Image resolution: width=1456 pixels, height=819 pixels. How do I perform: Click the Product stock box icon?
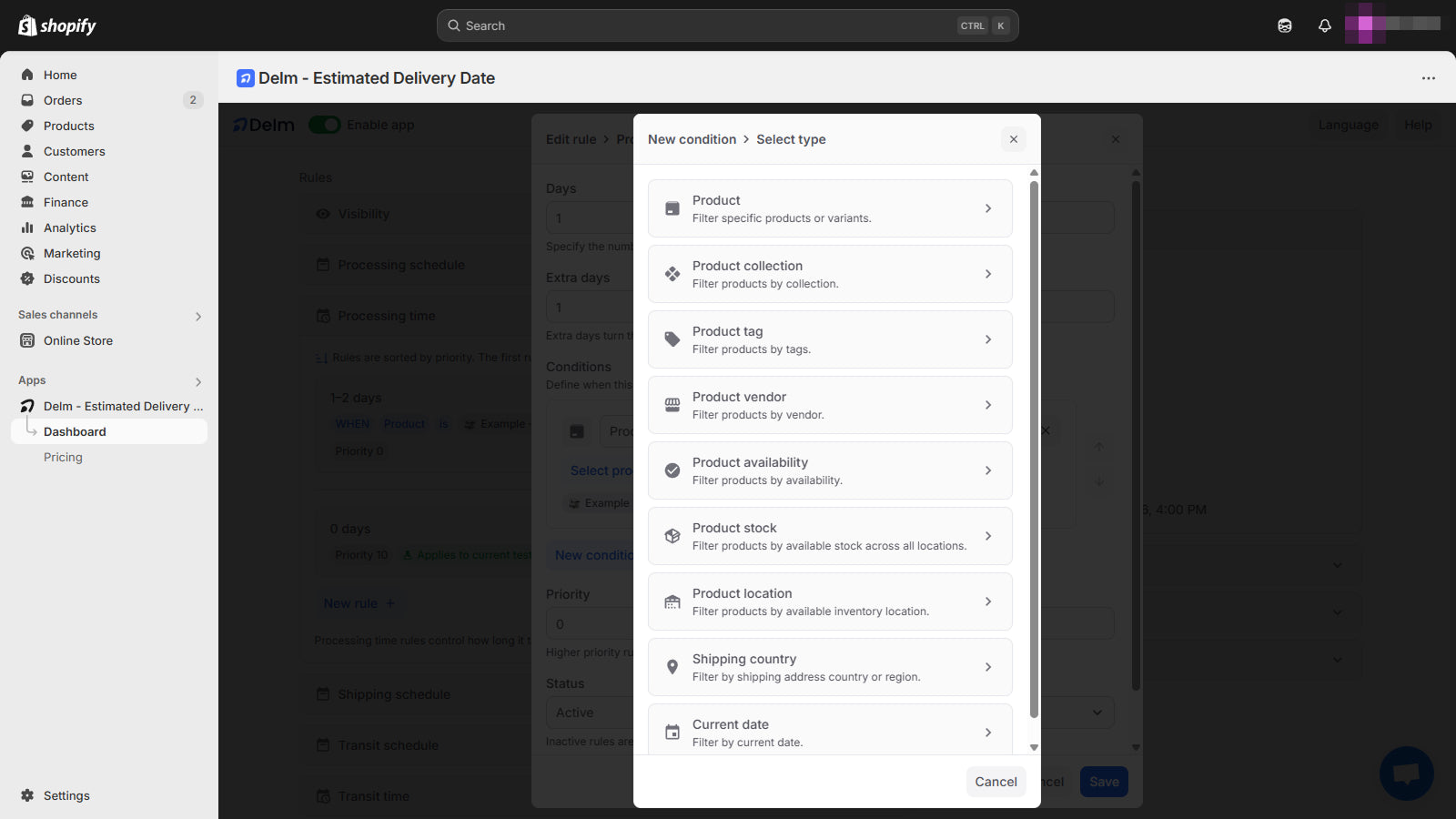click(672, 536)
